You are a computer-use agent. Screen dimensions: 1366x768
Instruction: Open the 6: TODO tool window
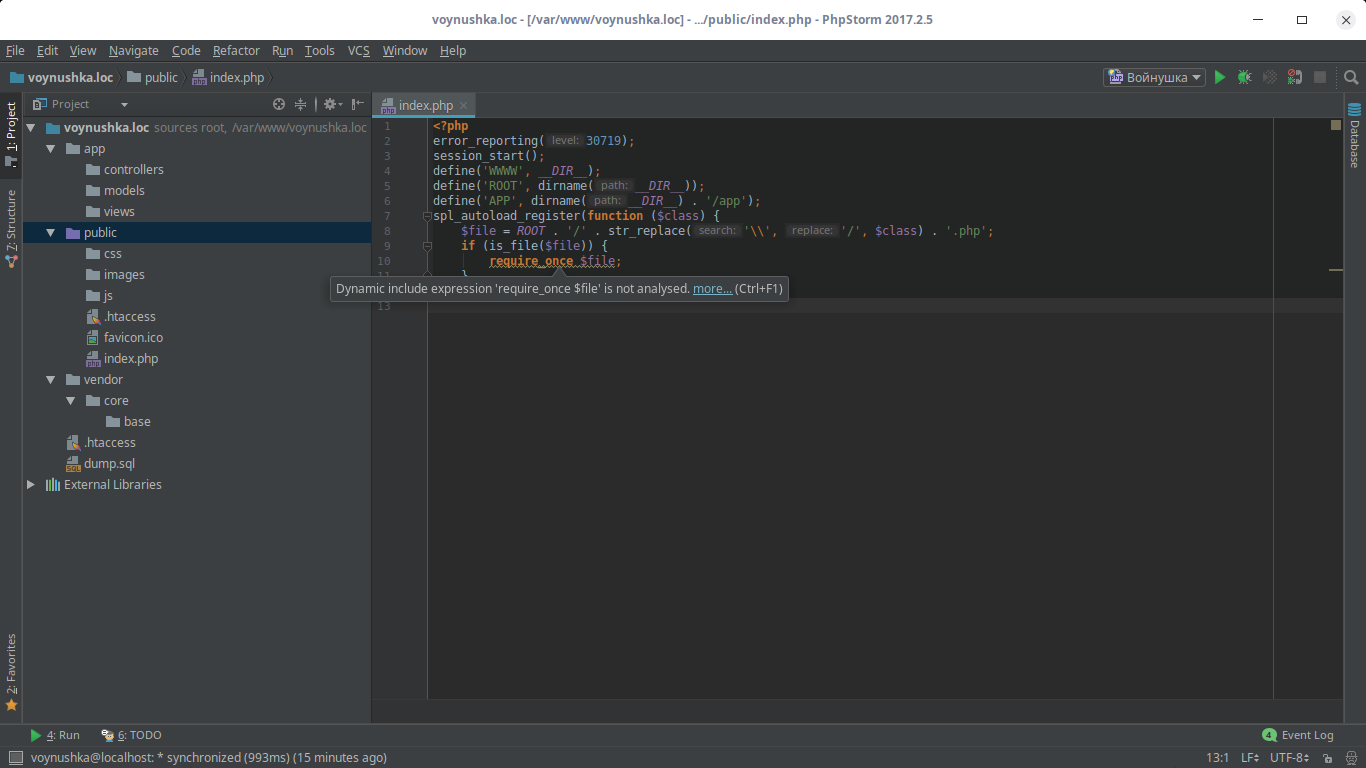[131, 735]
